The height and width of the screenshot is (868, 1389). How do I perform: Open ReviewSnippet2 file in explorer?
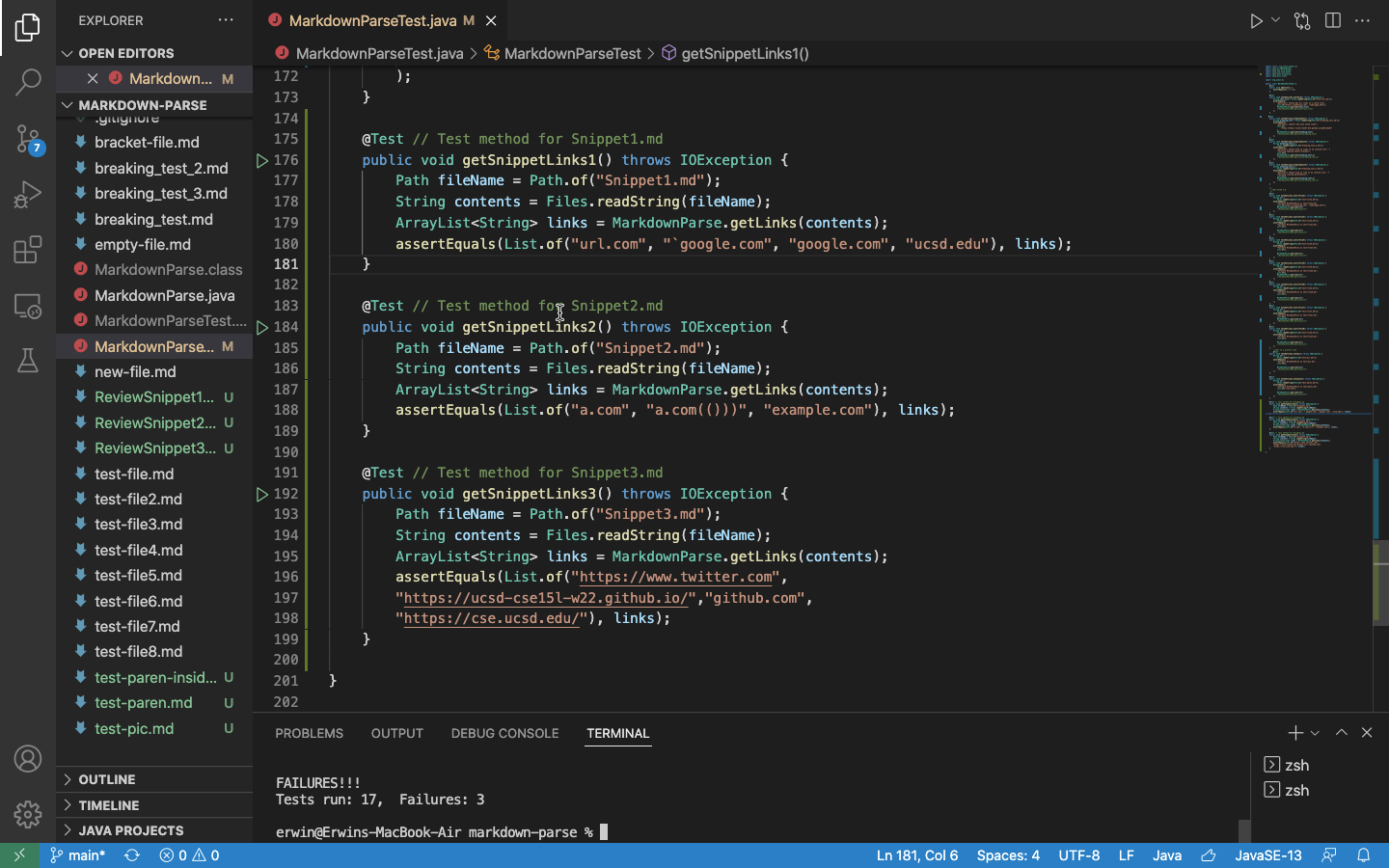[154, 422]
